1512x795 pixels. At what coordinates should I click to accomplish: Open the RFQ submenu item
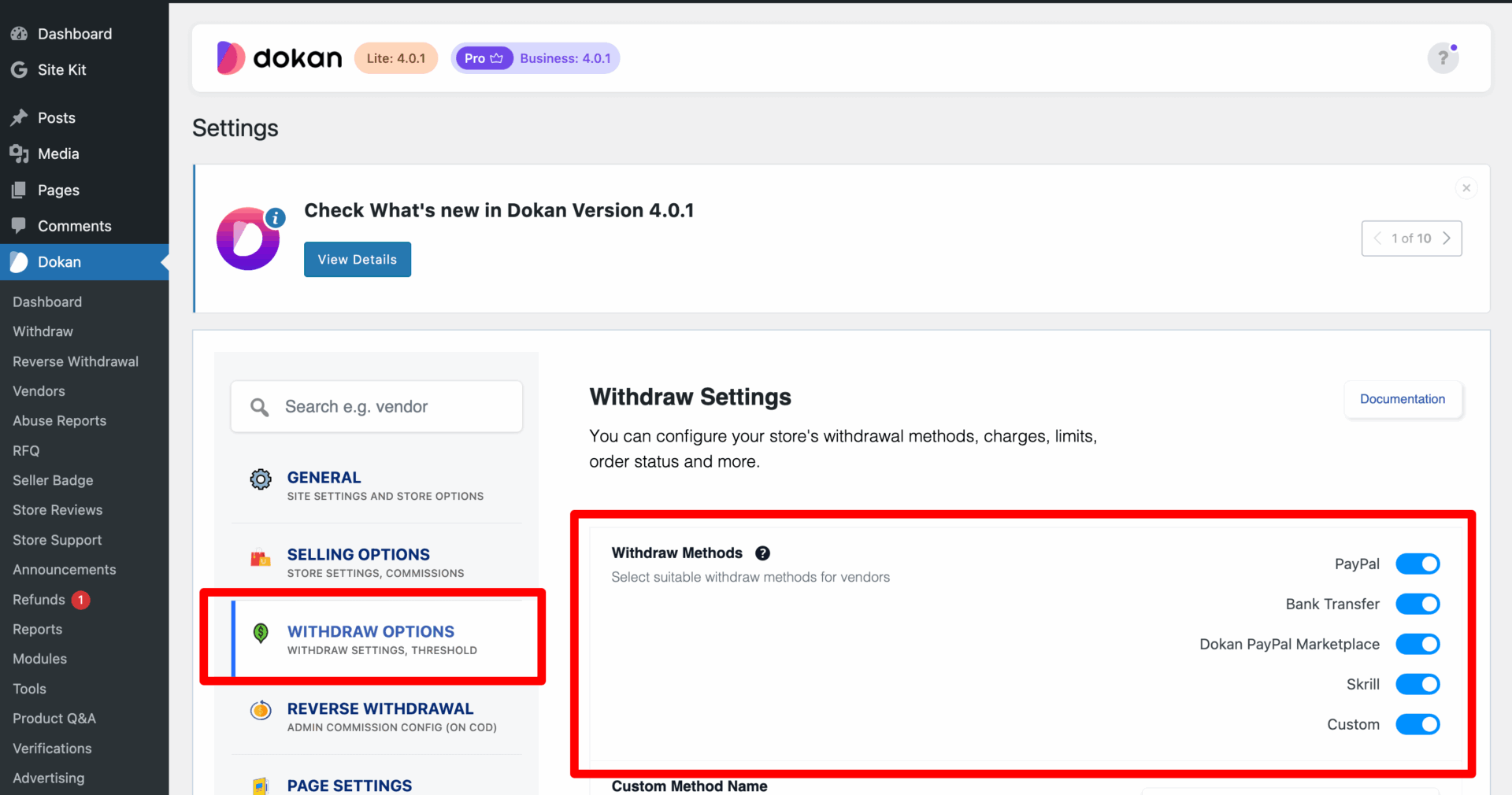point(26,451)
